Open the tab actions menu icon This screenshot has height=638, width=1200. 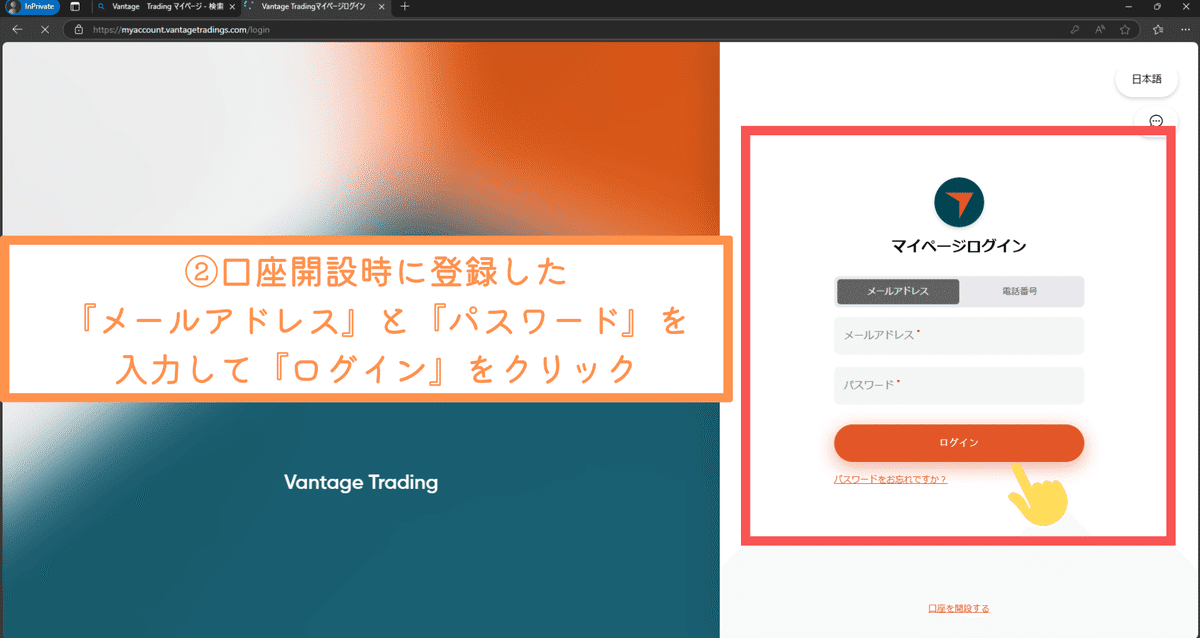click(x=75, y=7)
